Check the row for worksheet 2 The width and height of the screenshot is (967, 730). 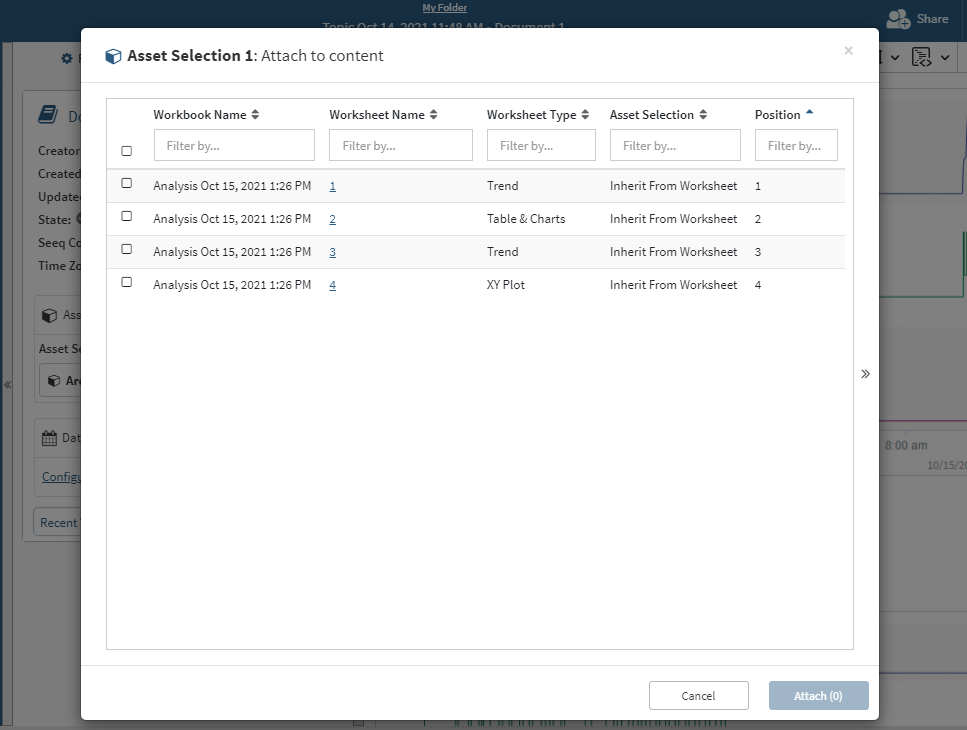(x=127, y=216)
